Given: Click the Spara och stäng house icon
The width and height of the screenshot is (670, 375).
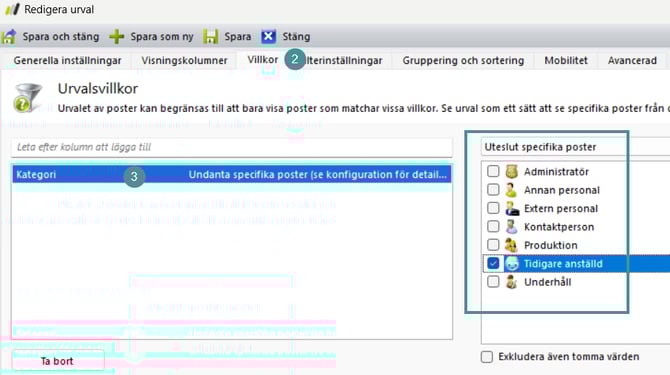Looking at the screenshot, I should click(9, 37).
